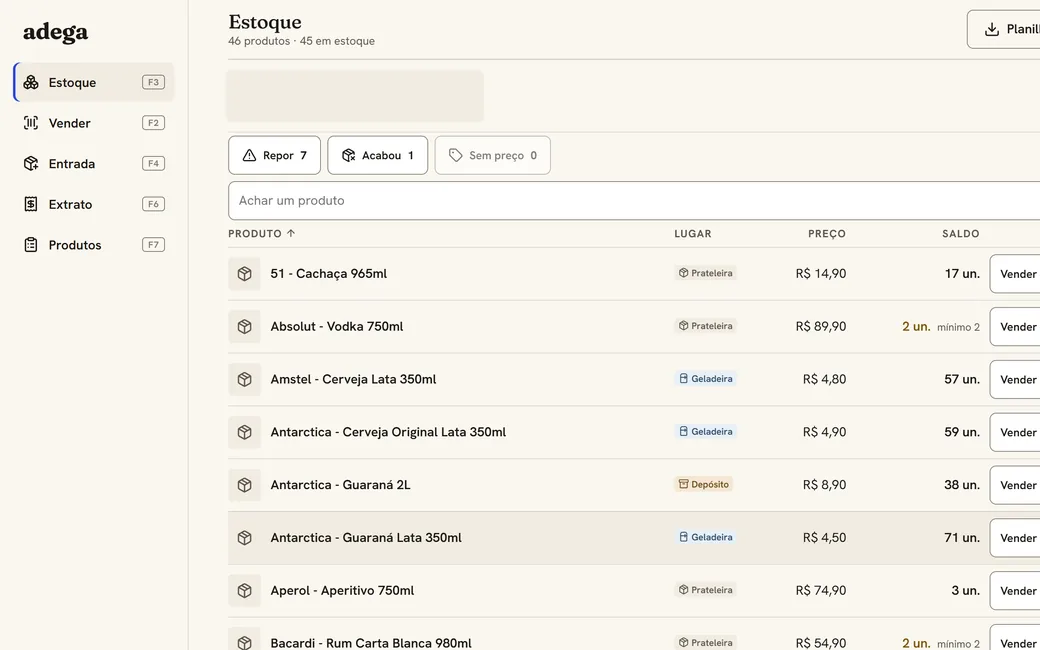Viewport: 1040px width, 650px height.
Task: Click the F3 shortcut badge beside Estoque
Action: pos(153,82)
